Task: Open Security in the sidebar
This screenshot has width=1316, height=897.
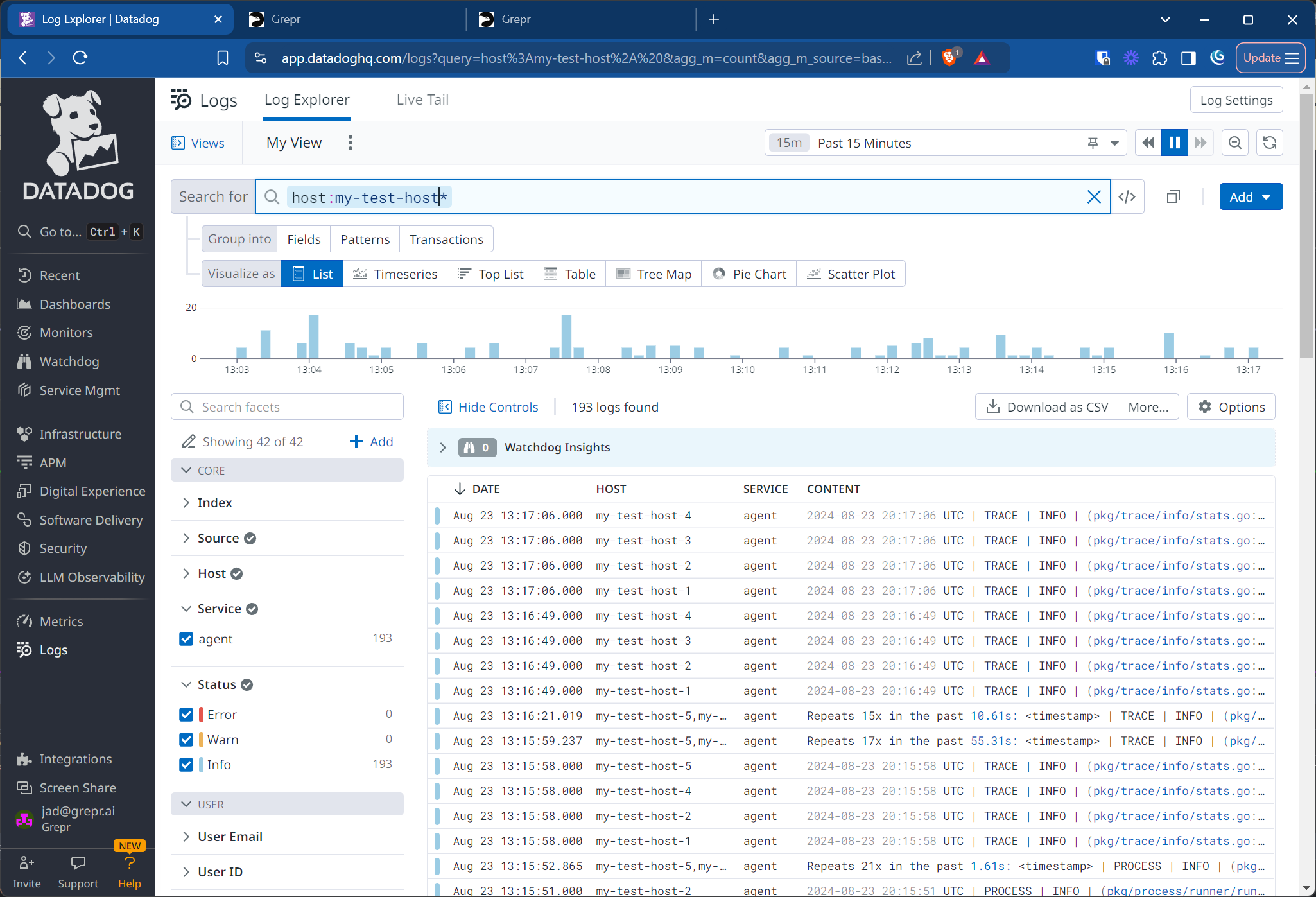Action: pos(52,548)
